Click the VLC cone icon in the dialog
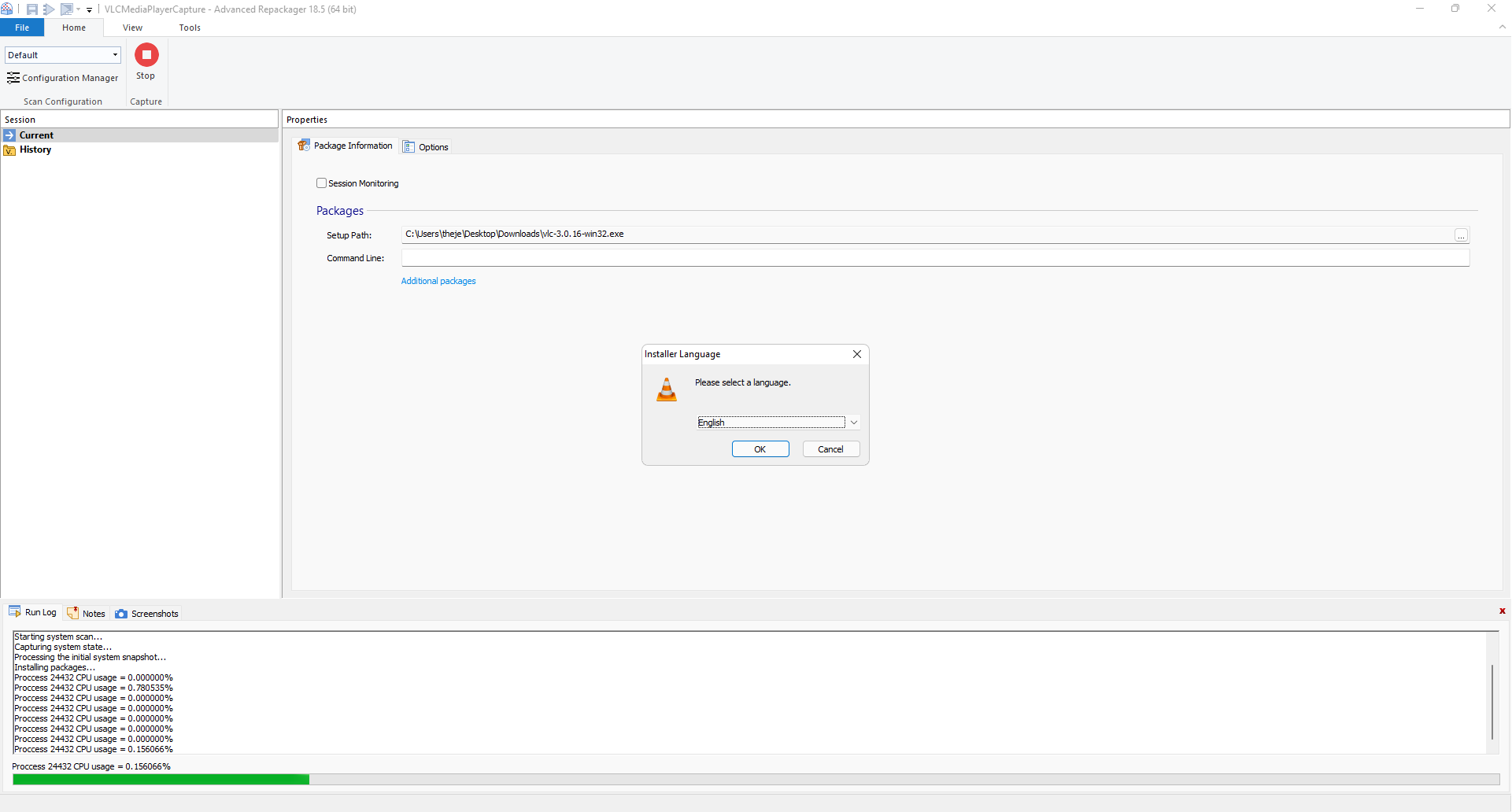The height and width of the screenshot is (812, 1512). (667, 389)
